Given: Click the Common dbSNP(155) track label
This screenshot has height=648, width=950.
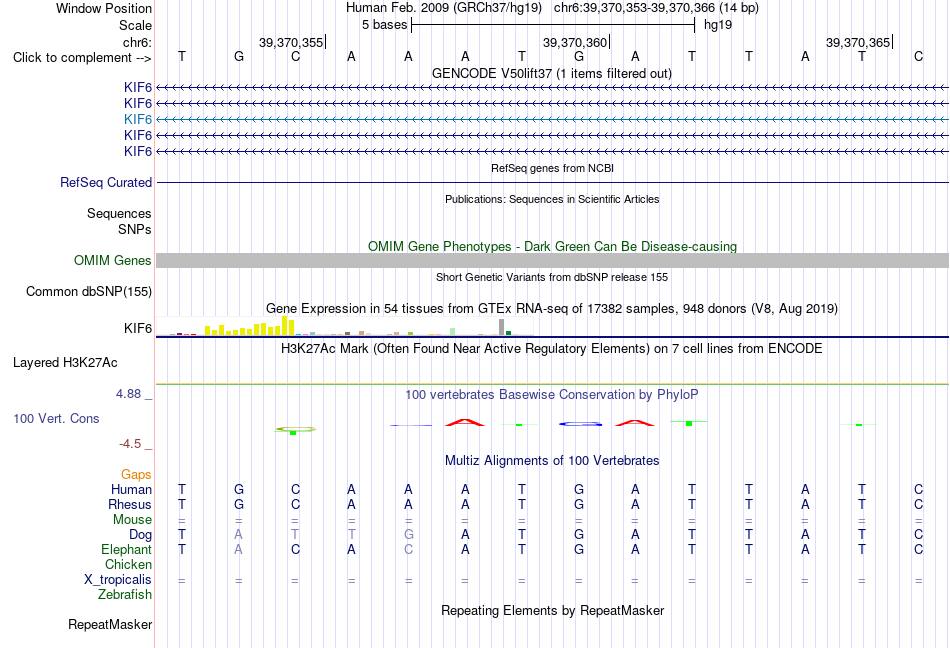Looking at the screenshot, I should click(89, 291).
